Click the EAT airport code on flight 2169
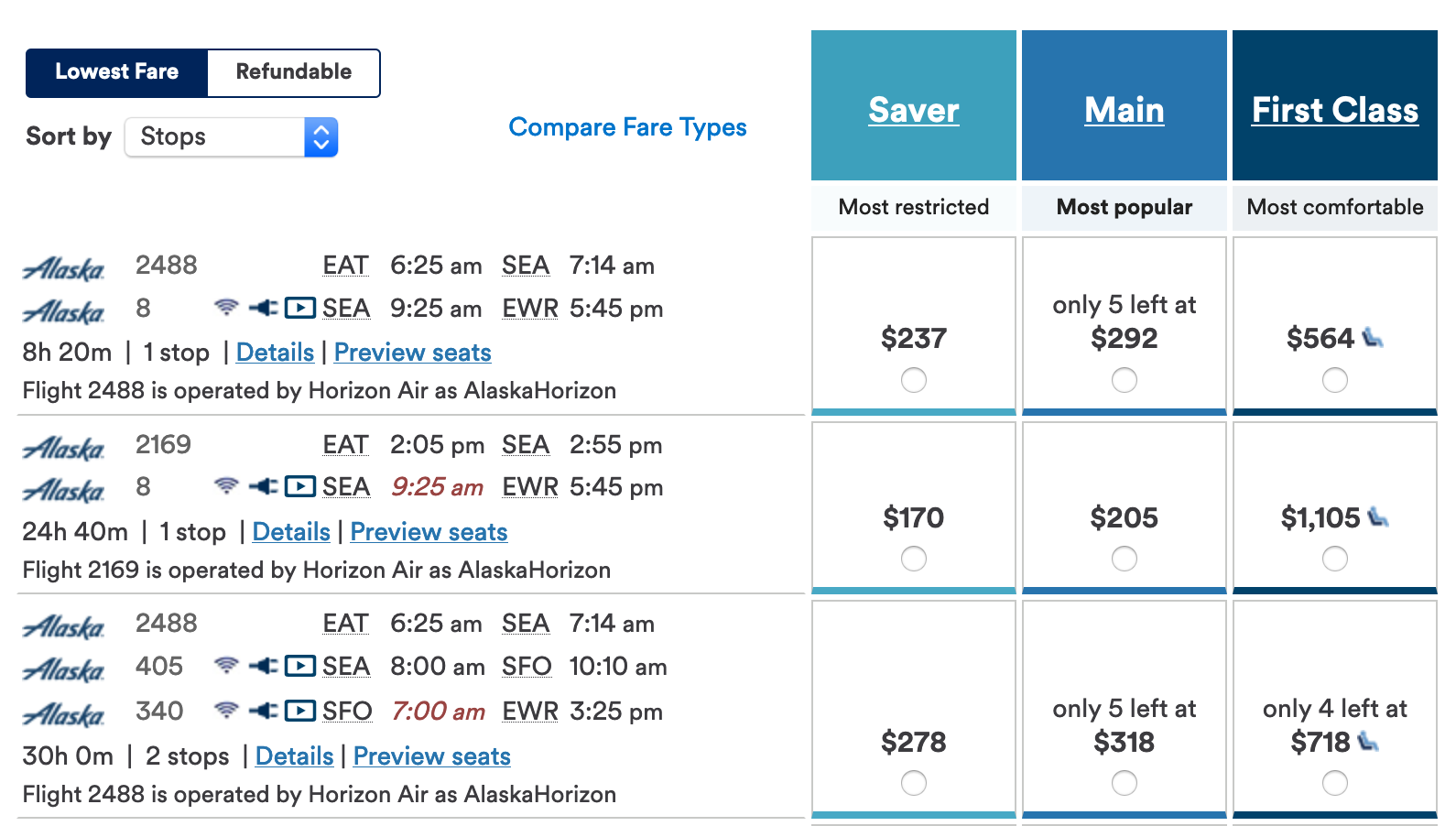Image resolution: width=1456 pixels, height=826 pixels. pos(345,445)
